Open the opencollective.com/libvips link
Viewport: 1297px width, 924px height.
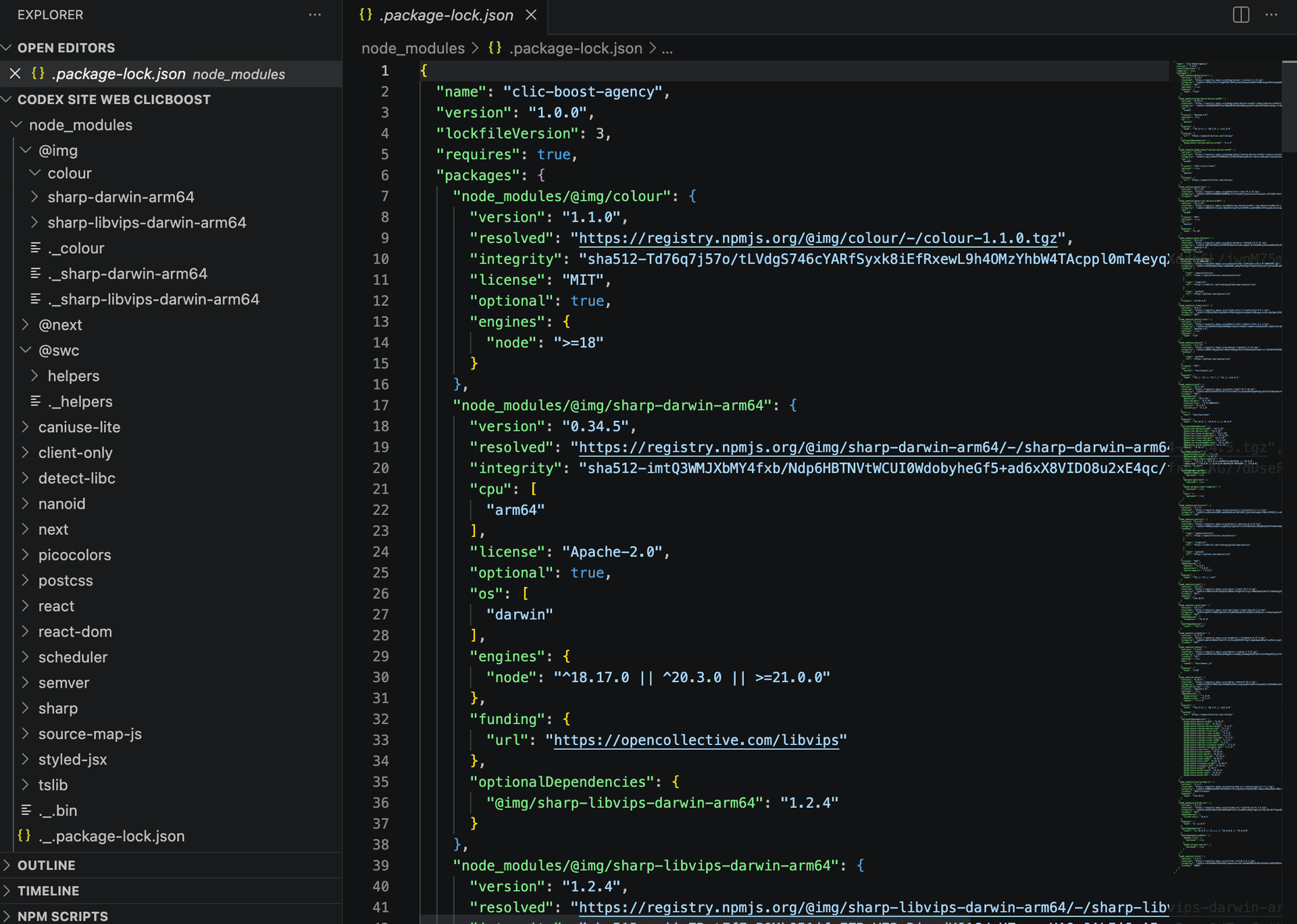tap(696, 740)
